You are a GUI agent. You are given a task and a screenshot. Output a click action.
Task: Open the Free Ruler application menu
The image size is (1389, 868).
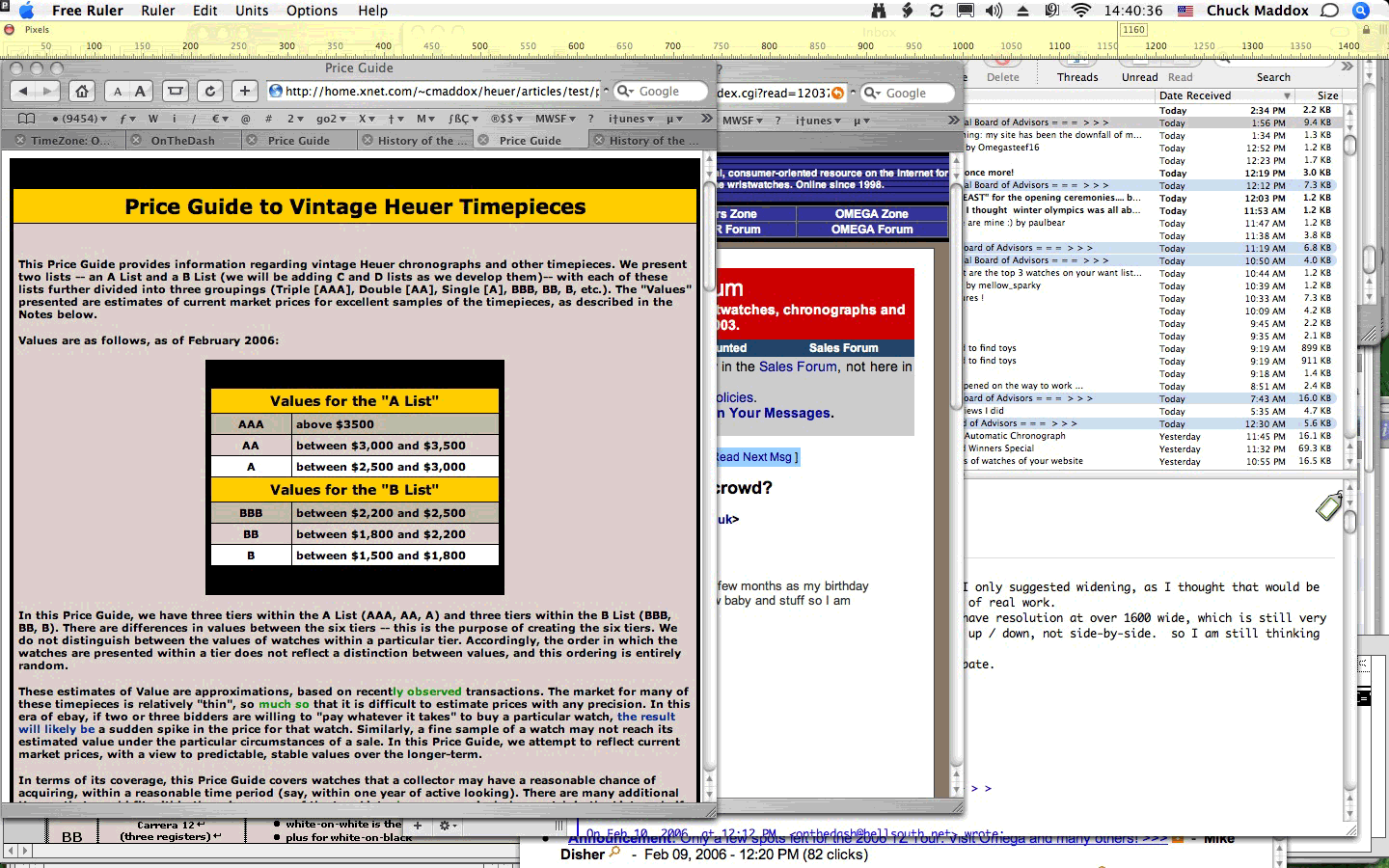pos(88,11)
